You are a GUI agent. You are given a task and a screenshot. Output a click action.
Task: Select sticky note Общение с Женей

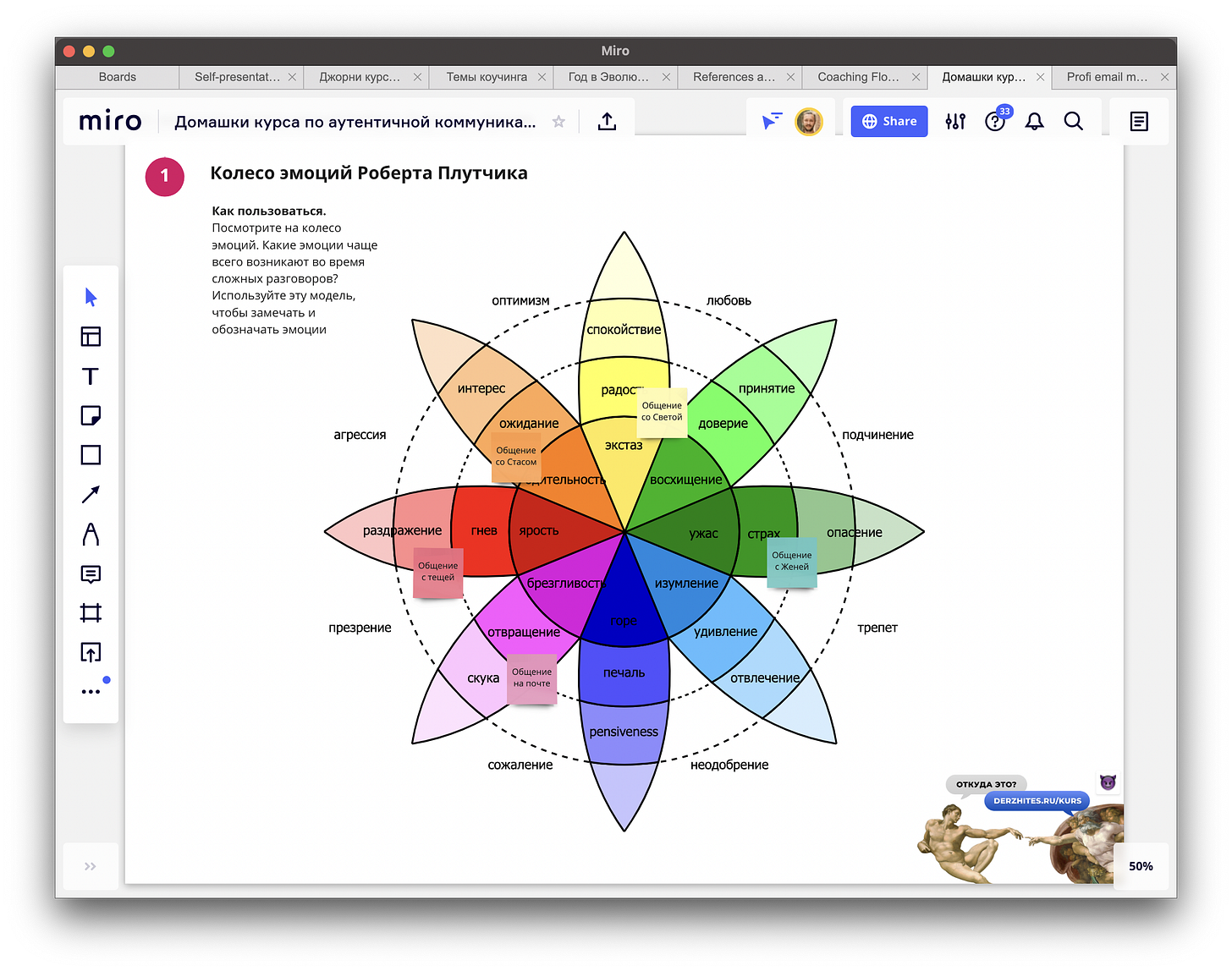pyautogui.click(x=792, y=562)
